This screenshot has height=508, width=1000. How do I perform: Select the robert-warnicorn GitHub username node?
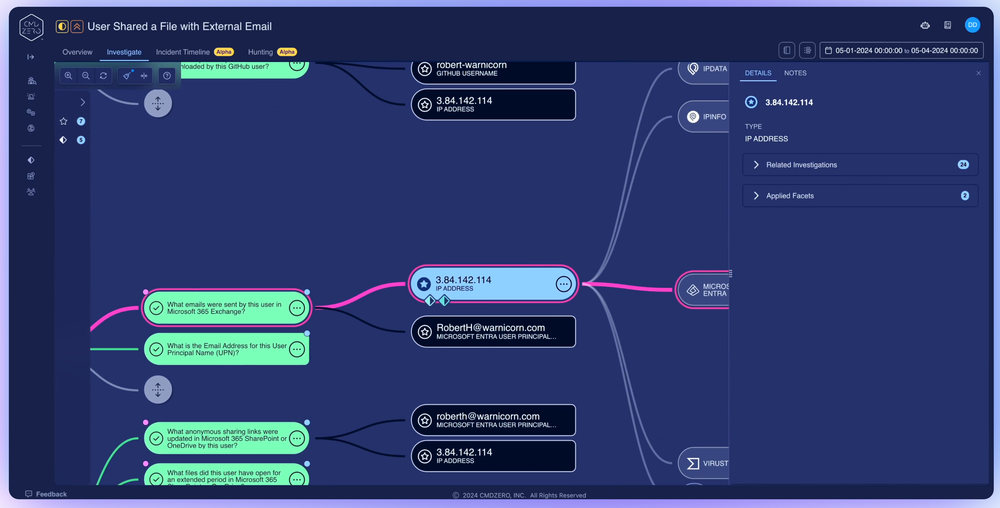[493, 72]
